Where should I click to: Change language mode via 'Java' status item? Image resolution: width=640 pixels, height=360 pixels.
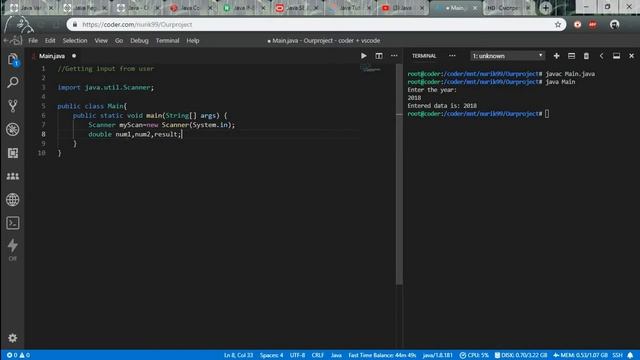point(336,355)
